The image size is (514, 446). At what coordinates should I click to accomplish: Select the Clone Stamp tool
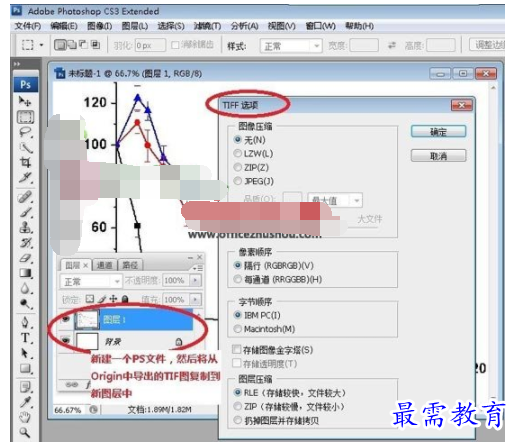coord(25,227)
